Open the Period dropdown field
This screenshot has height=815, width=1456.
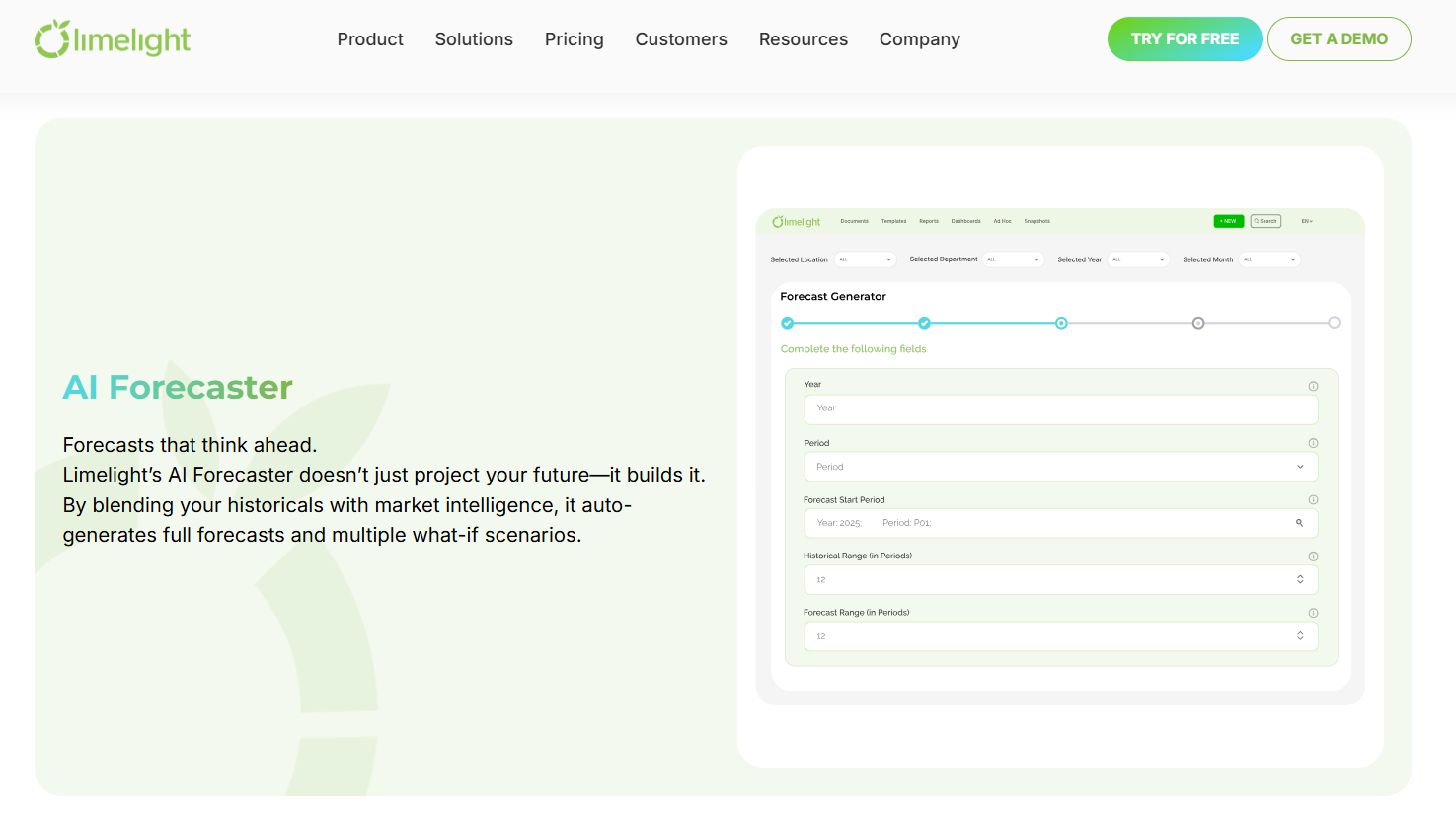pyautogui.click(x=1061, y=467)
